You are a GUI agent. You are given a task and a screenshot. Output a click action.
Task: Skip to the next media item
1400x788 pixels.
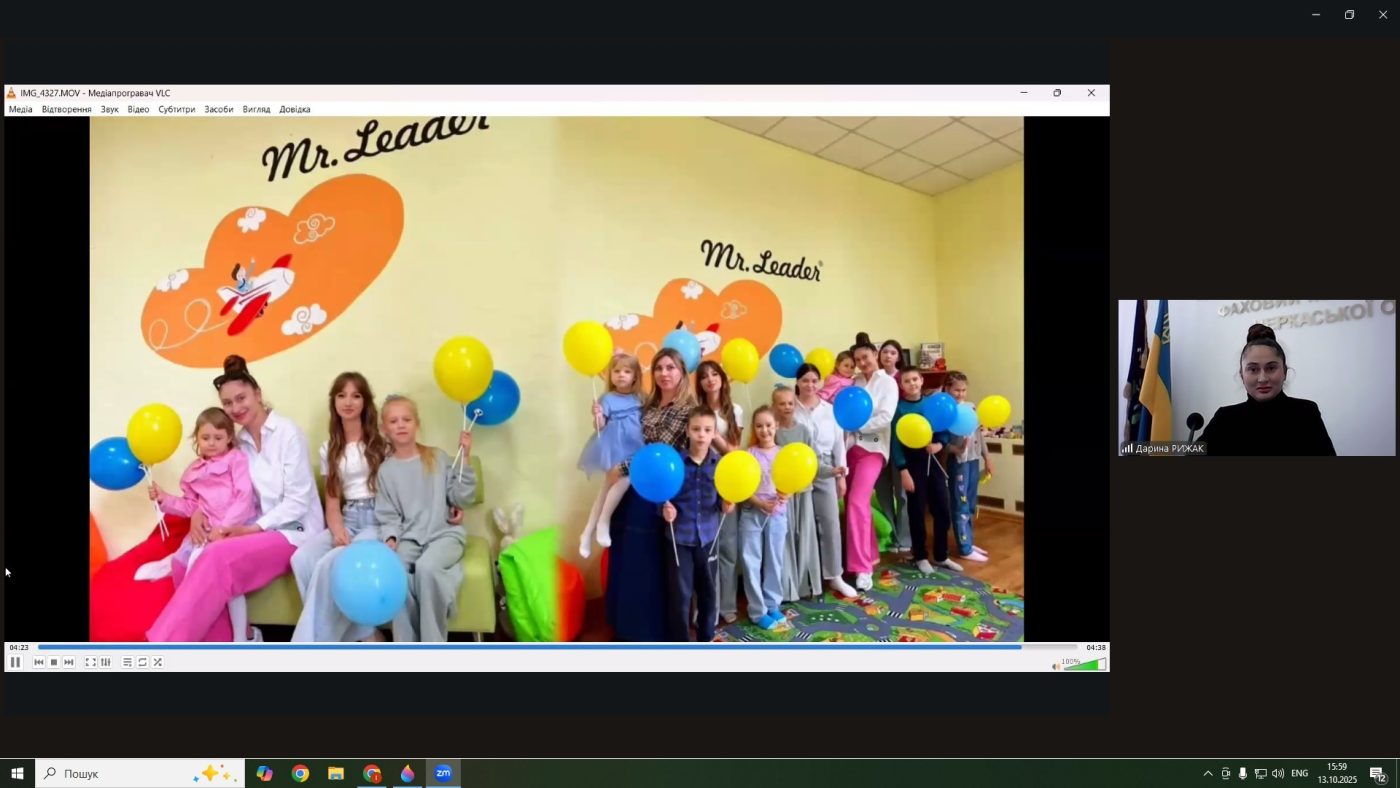click(69, 662)
